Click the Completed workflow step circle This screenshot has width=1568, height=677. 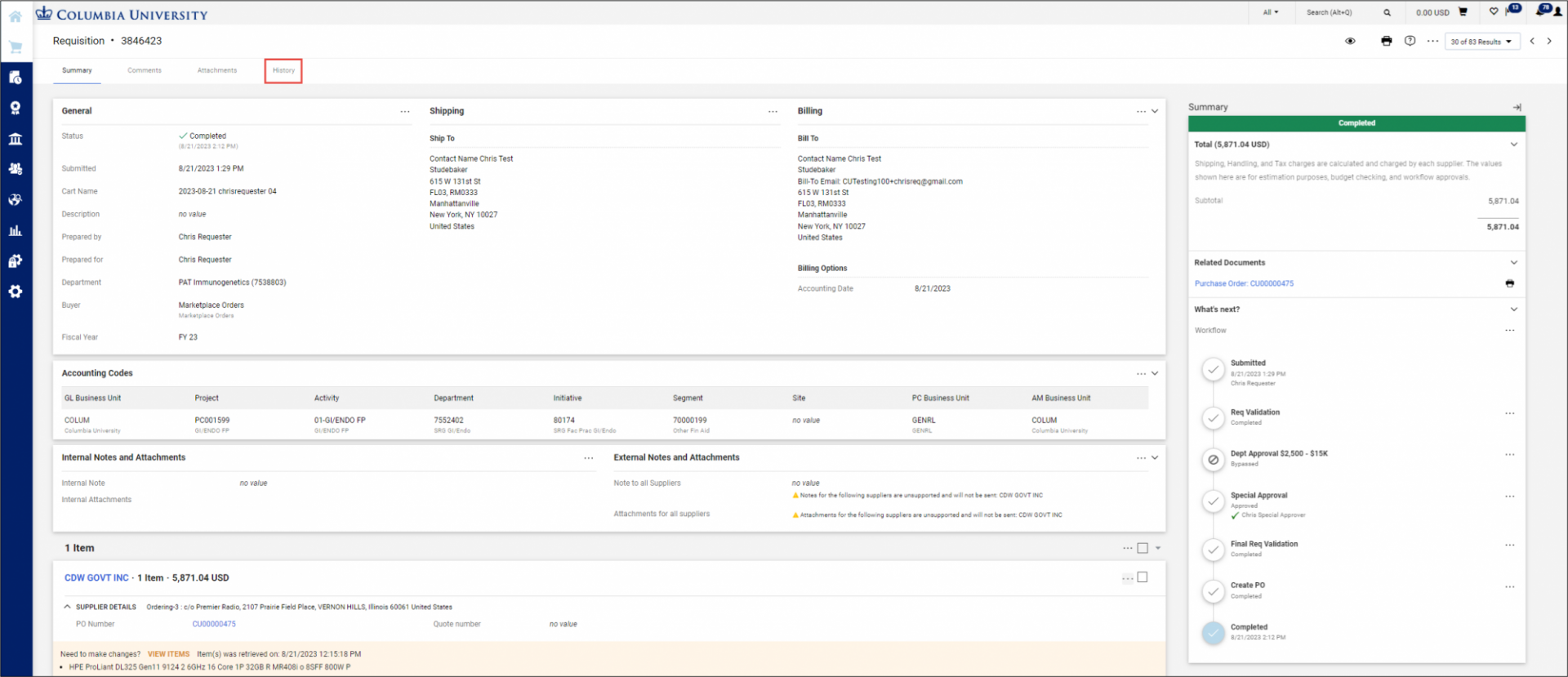click(x=1214, y=633)
